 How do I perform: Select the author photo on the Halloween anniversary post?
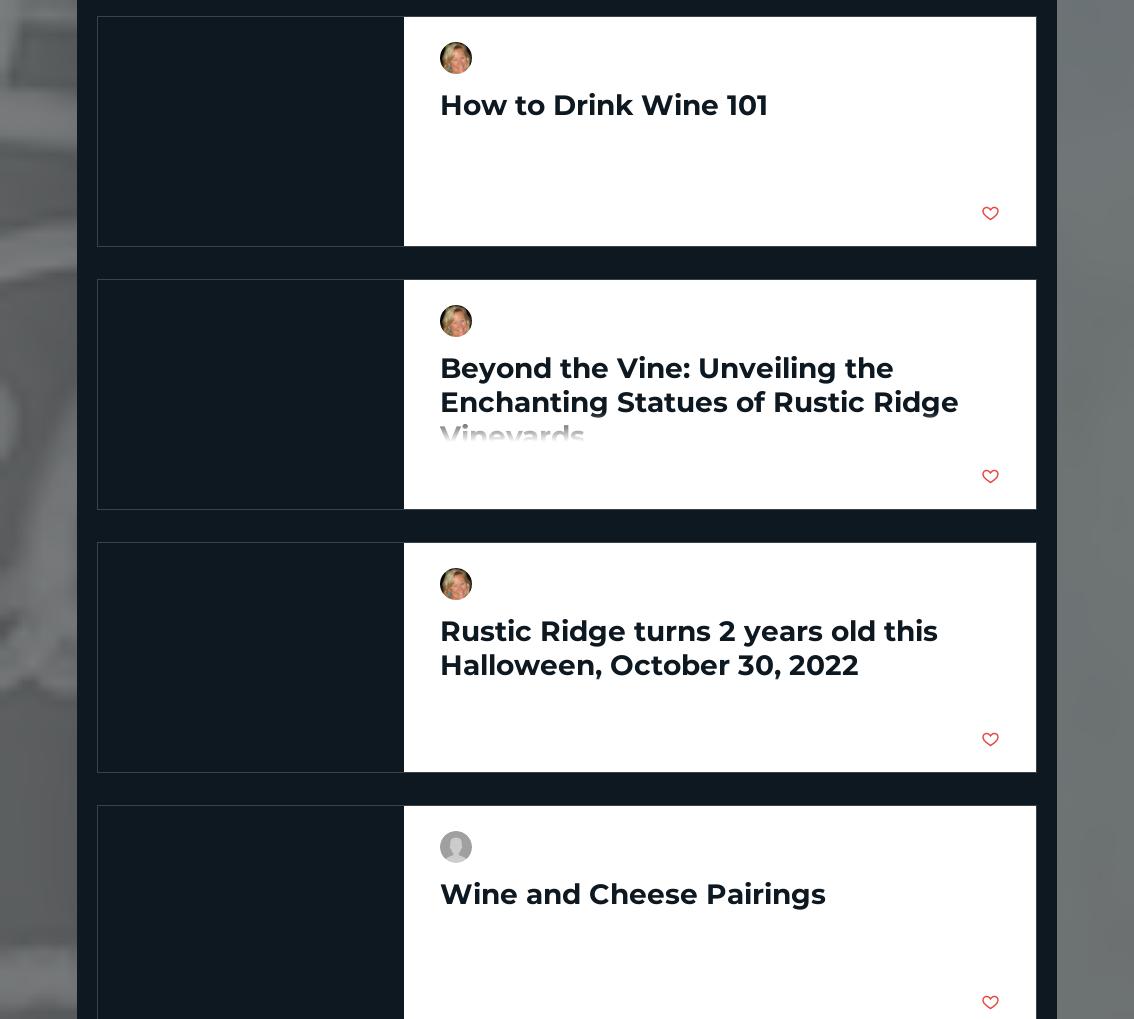[x=456, y=584]
